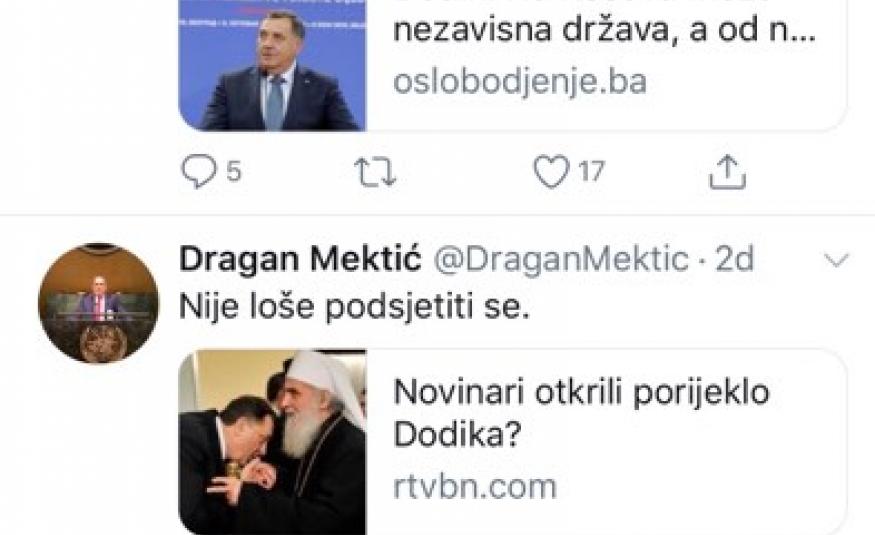The width and height of the screenshot is (875, 535).
Task: Click the 2d tweet timestamp
Action: [733, 259]
